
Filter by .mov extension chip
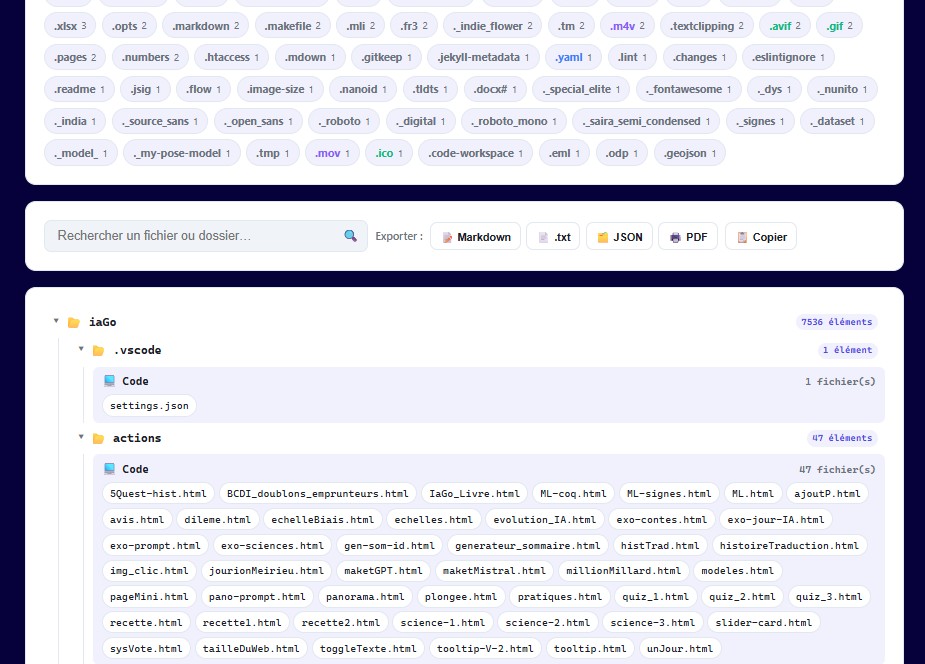coord(332,153)
